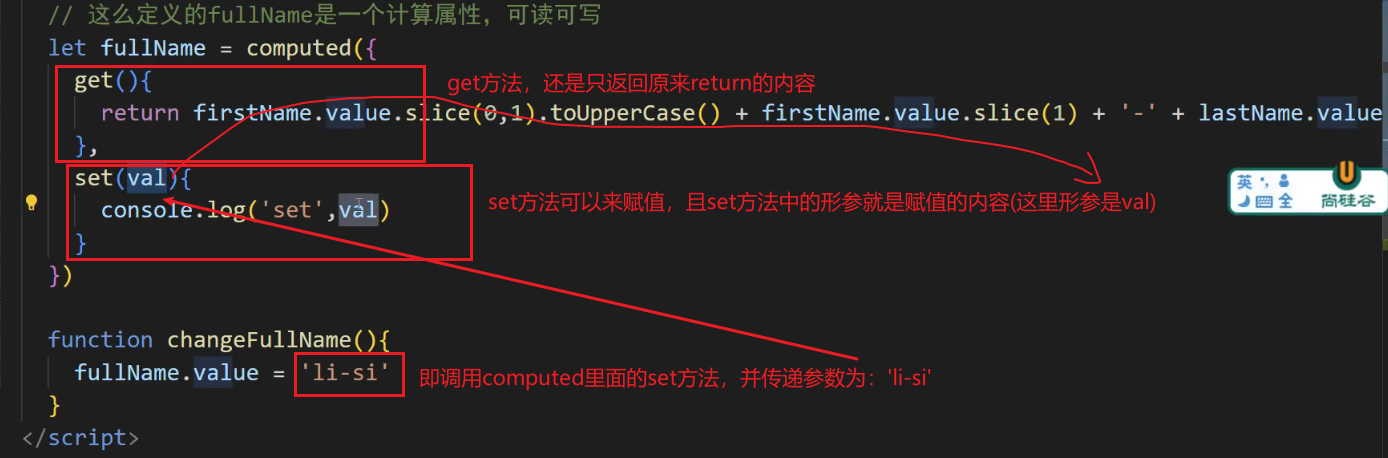Click the highlighted val inside console.log
The height and width of the screenshot is (458, 1388).
(358, 210)
